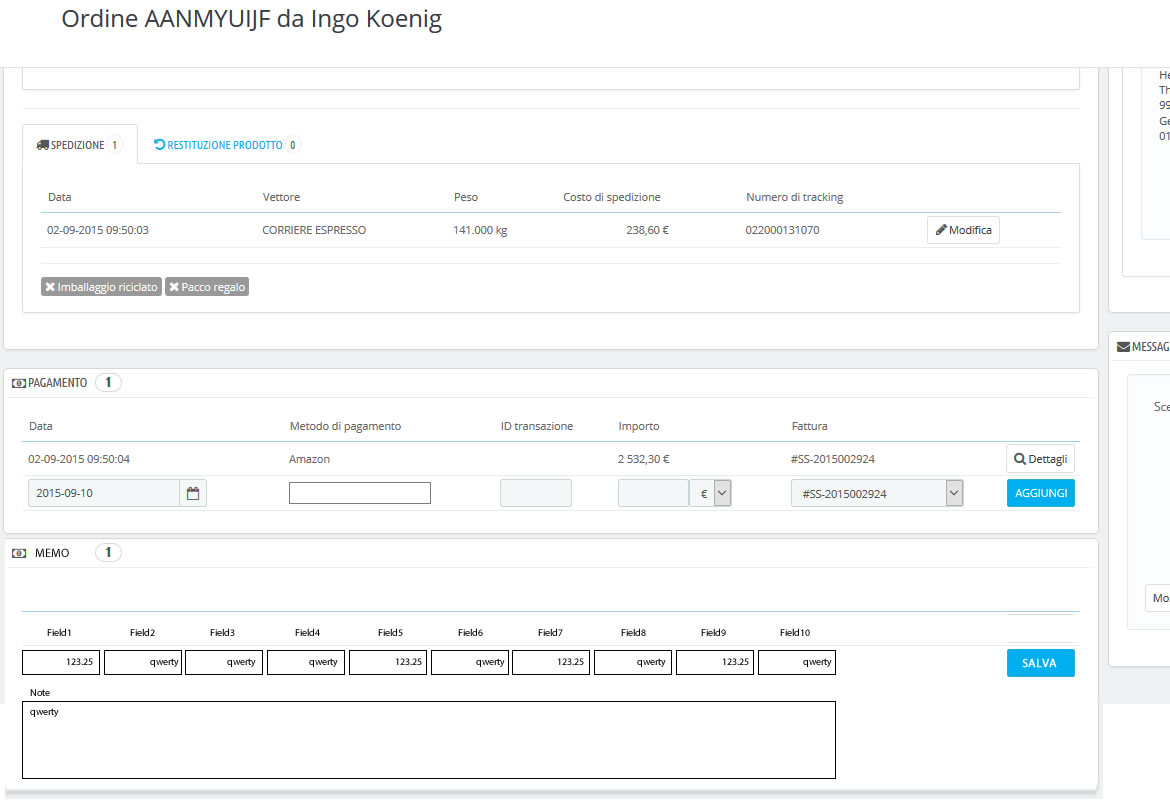
Task: Click the X icon on Pacco regalo
Action: [174, 287]
